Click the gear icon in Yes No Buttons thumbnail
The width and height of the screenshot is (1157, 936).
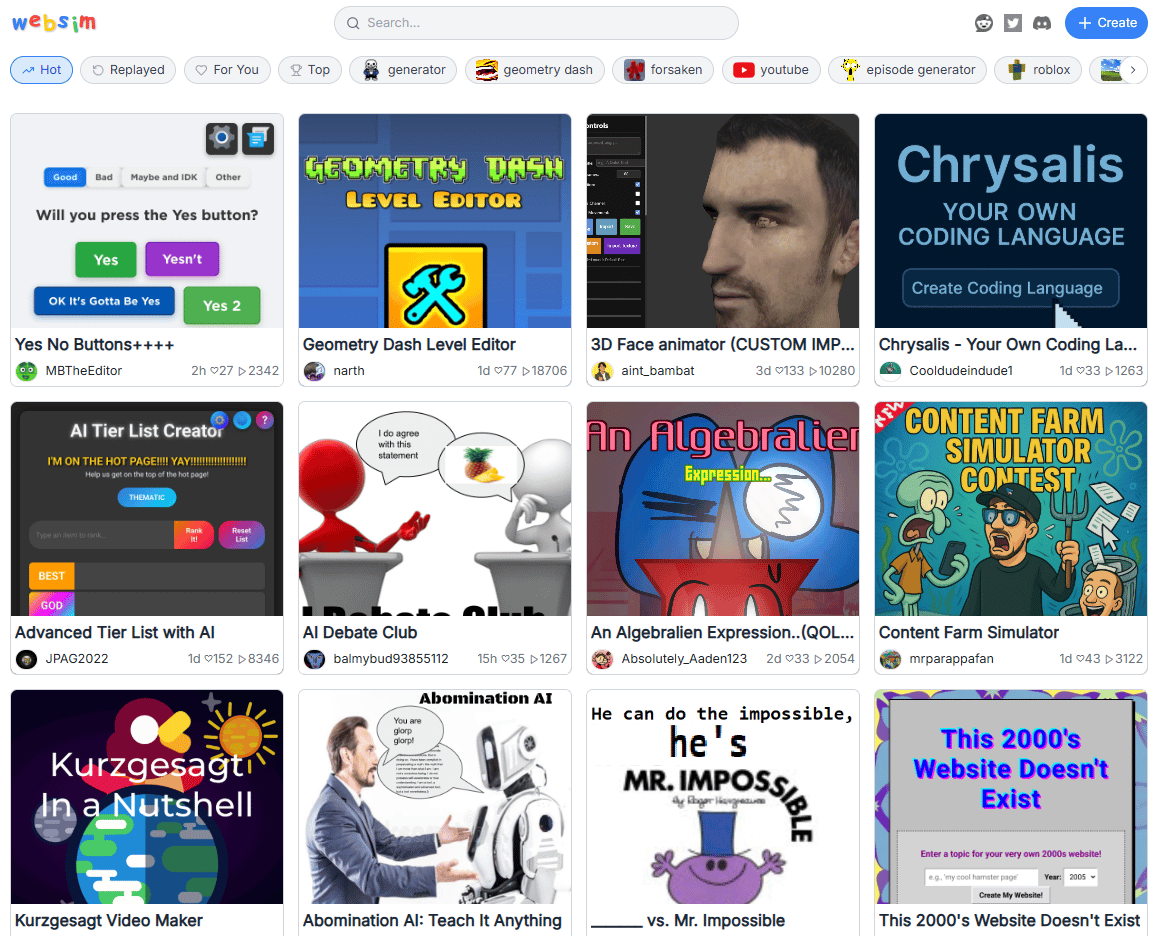221,138
